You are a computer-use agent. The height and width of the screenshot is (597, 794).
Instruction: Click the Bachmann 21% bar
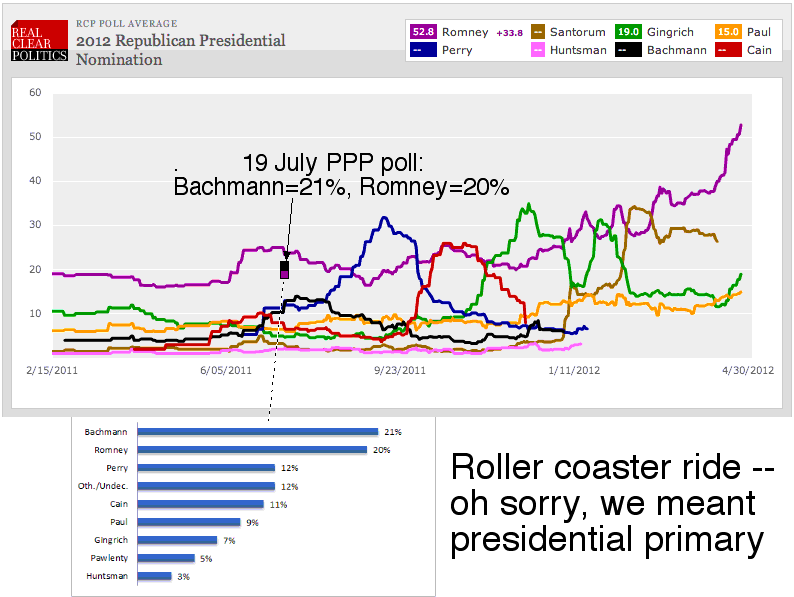257,432
